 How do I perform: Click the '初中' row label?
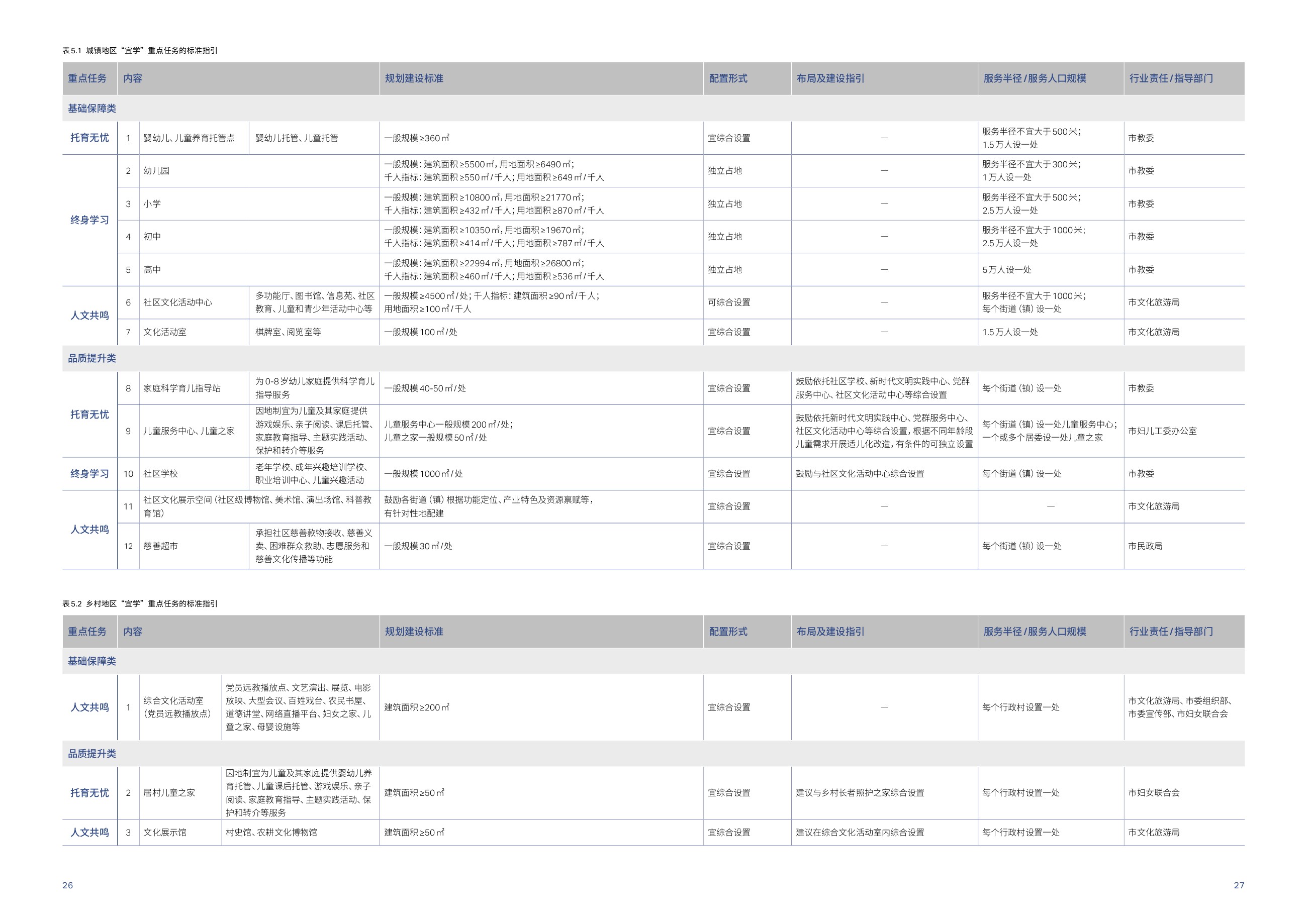(x=152, y=237)
